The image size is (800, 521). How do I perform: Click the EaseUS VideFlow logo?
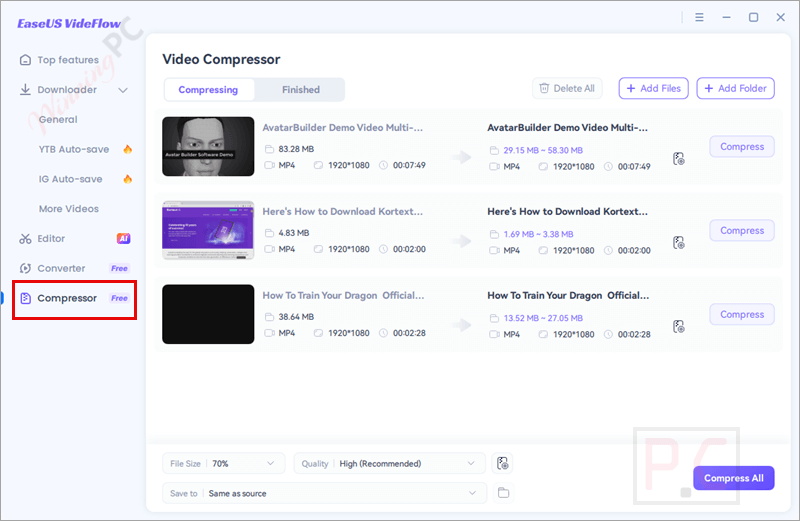click(x=69, y=23)
